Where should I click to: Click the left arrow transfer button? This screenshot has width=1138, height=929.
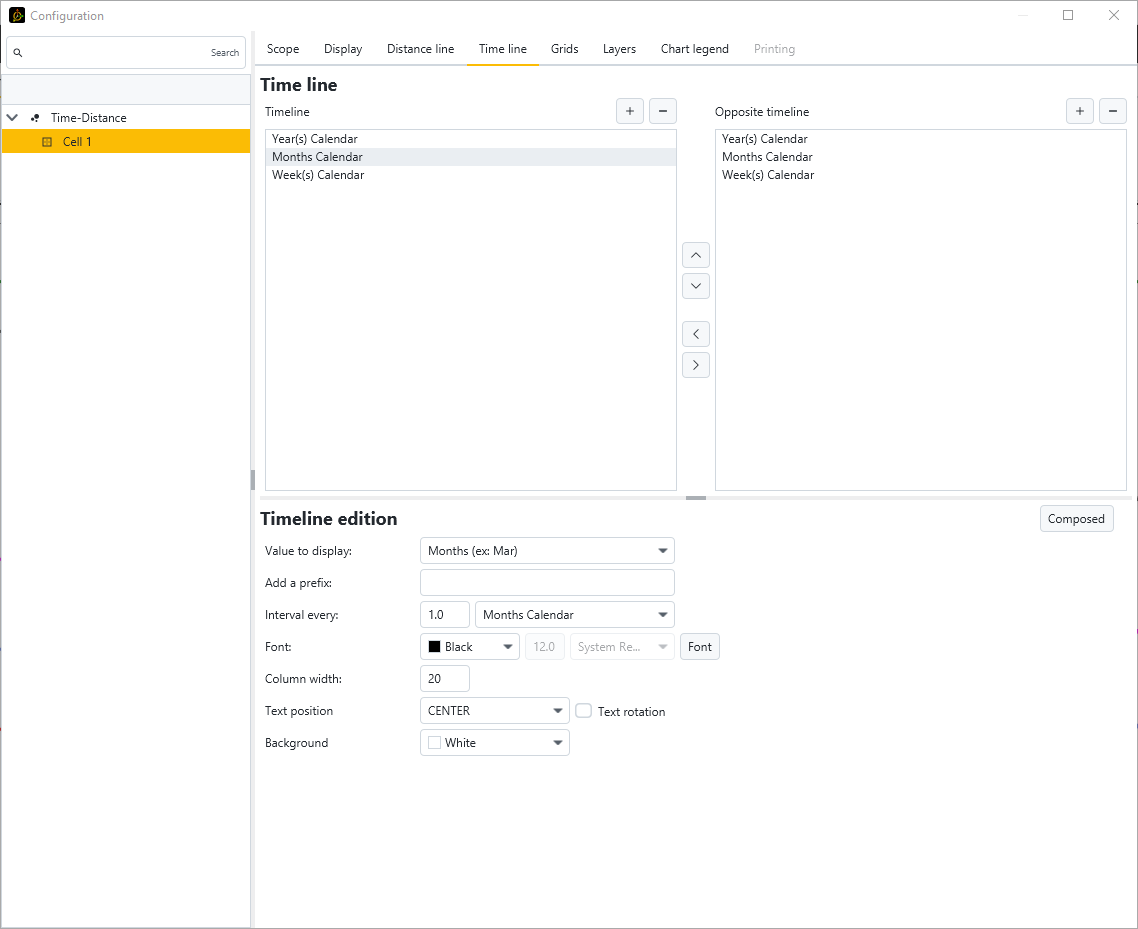(x=696, y=334)
